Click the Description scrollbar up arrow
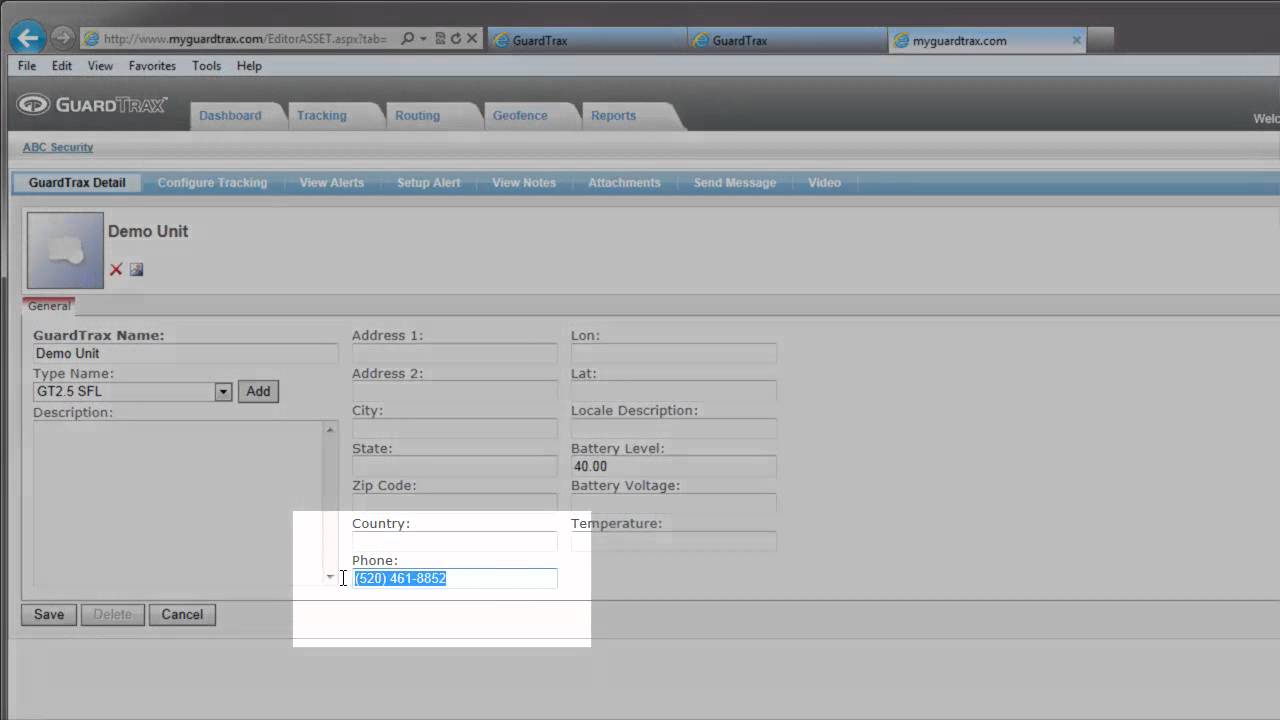 click(x=330, y=429)
